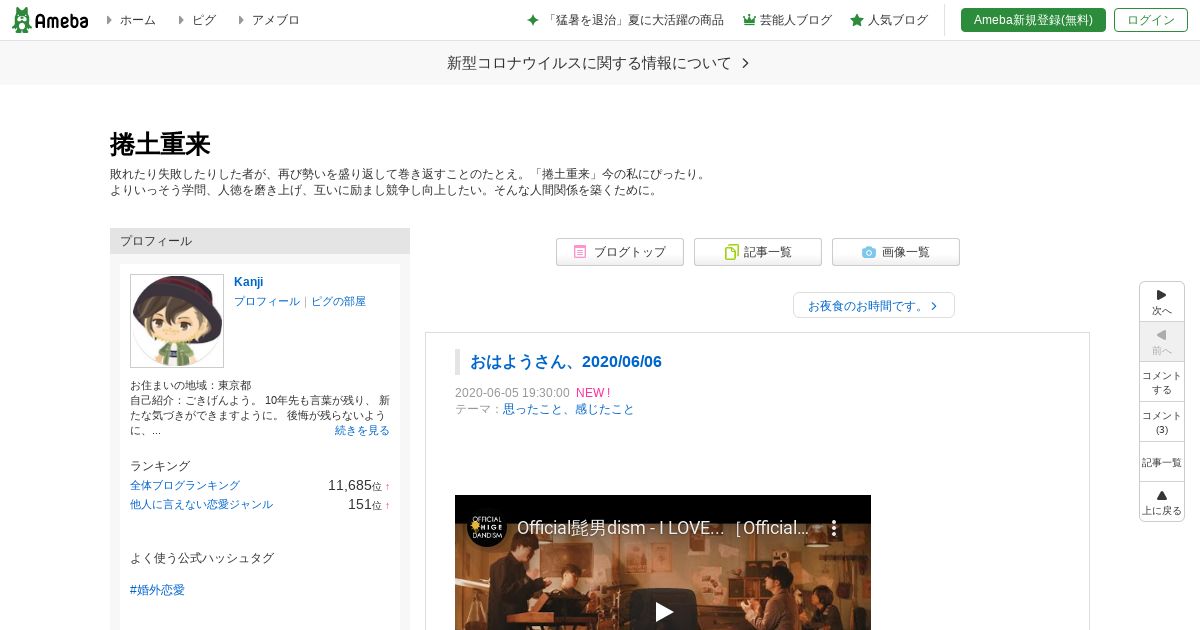The width and height of the screenshot is (1200, 630).
Task: Click the よく使う公式ハッシュタグ heading
Action: 202,558
